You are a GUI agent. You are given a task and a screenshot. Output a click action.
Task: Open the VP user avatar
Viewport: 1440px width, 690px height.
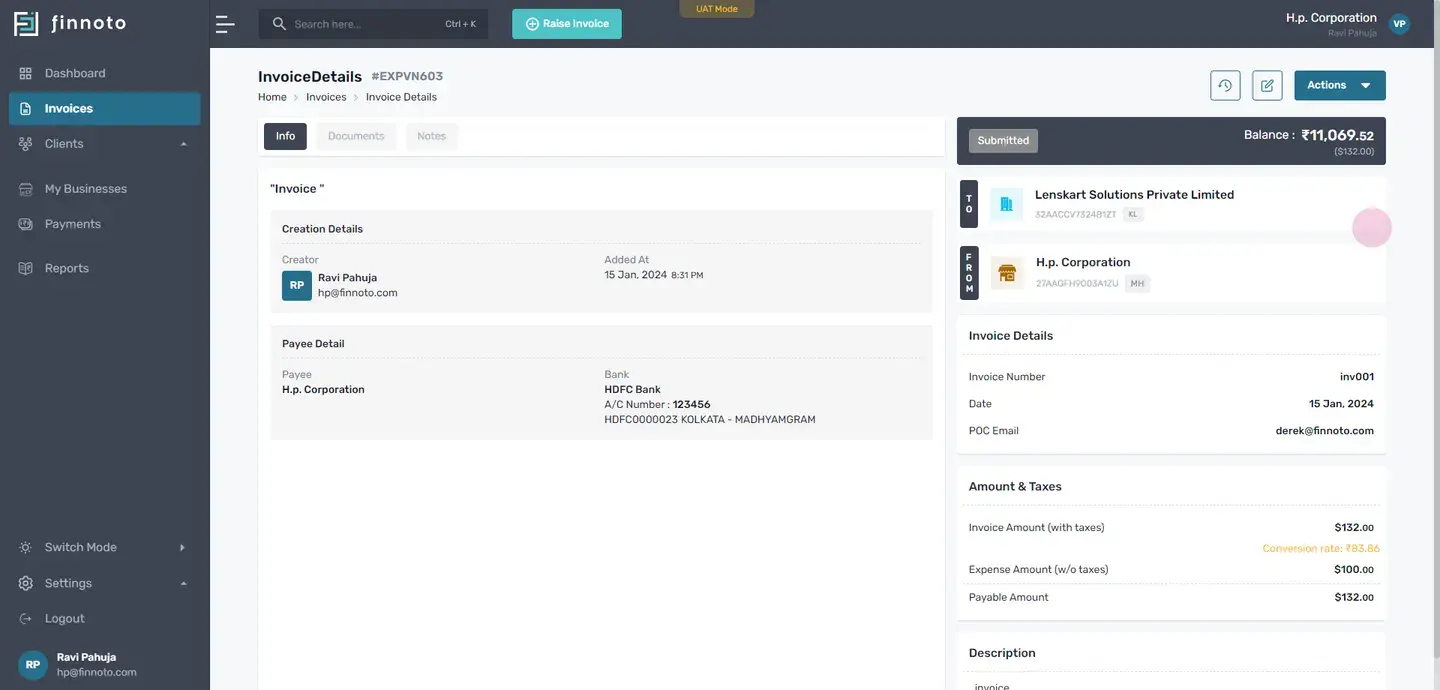(x=1399, y=24)
